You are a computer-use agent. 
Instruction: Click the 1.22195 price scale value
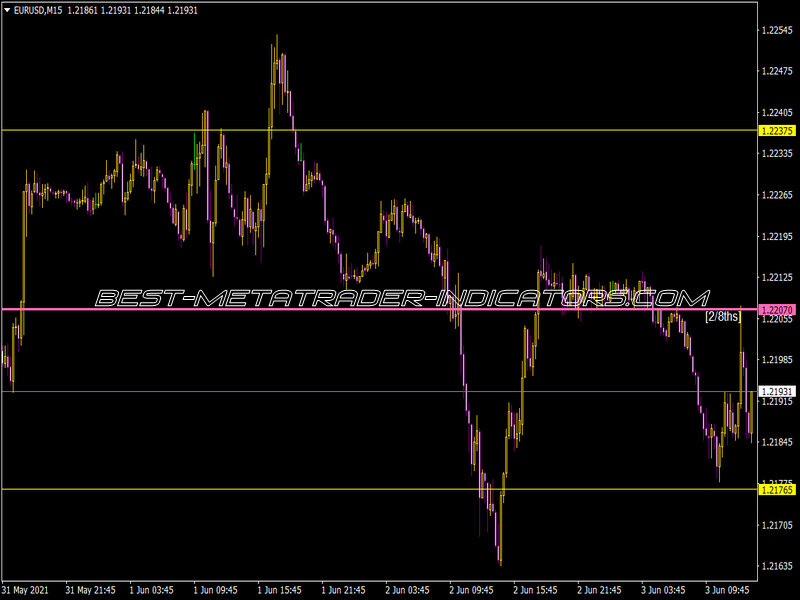pos(777,236)
